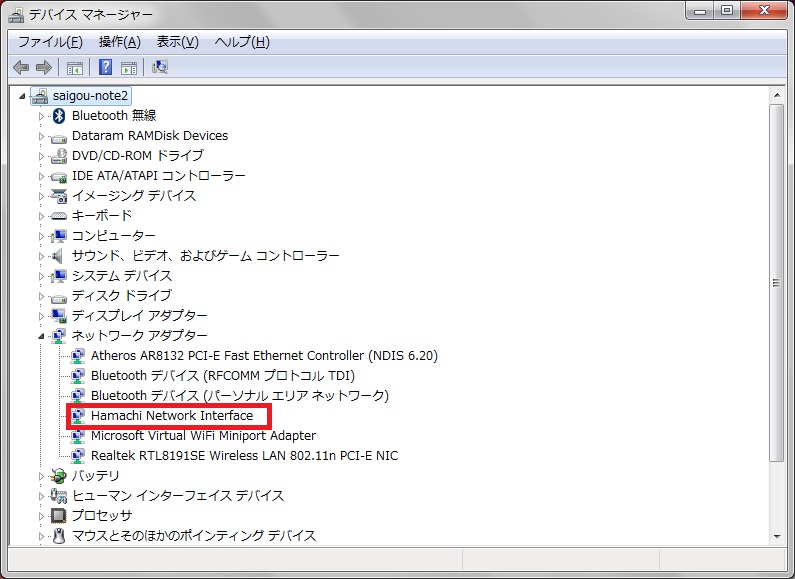Click the Back arrow toolbar icon
Screen dimensions: 795x579
coord(21,67)
